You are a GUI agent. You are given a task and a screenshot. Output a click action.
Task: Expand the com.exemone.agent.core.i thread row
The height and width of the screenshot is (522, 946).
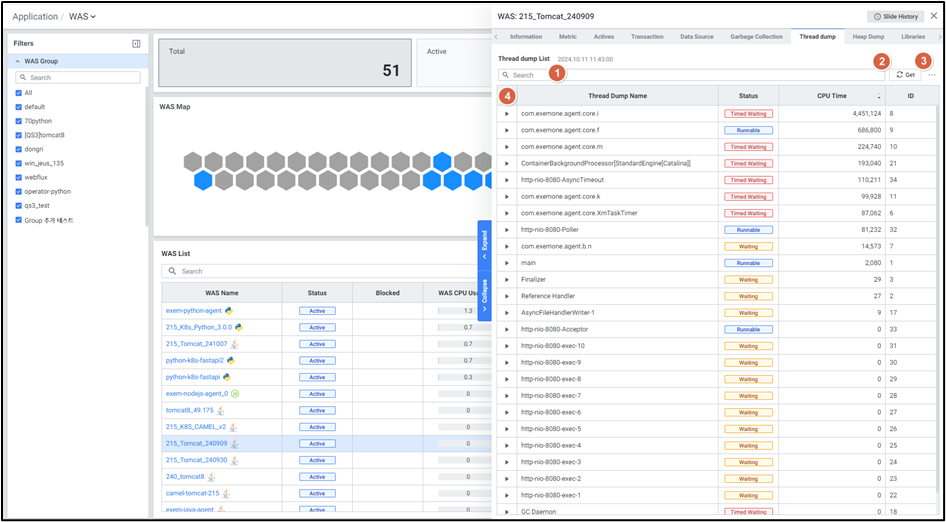coord(507,114)
